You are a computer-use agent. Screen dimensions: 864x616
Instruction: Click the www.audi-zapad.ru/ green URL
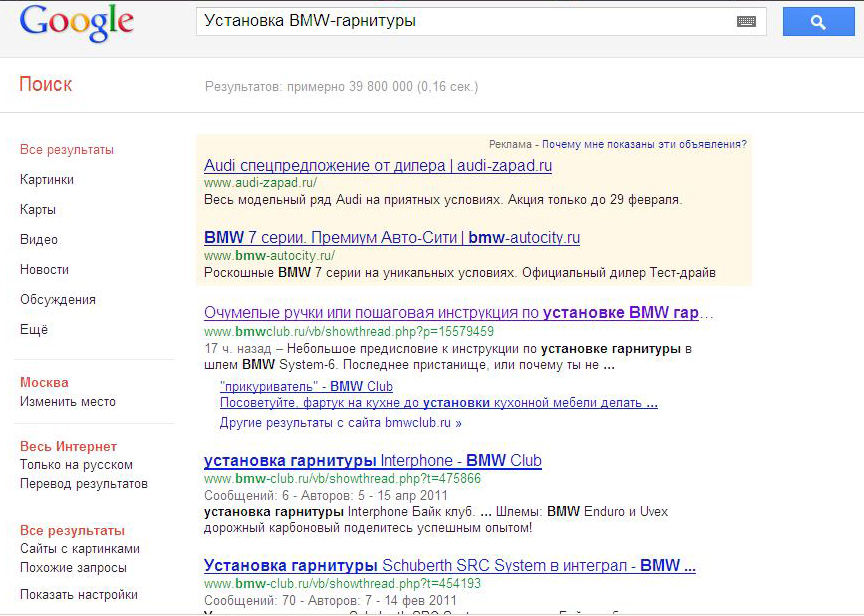coord(260,182)
